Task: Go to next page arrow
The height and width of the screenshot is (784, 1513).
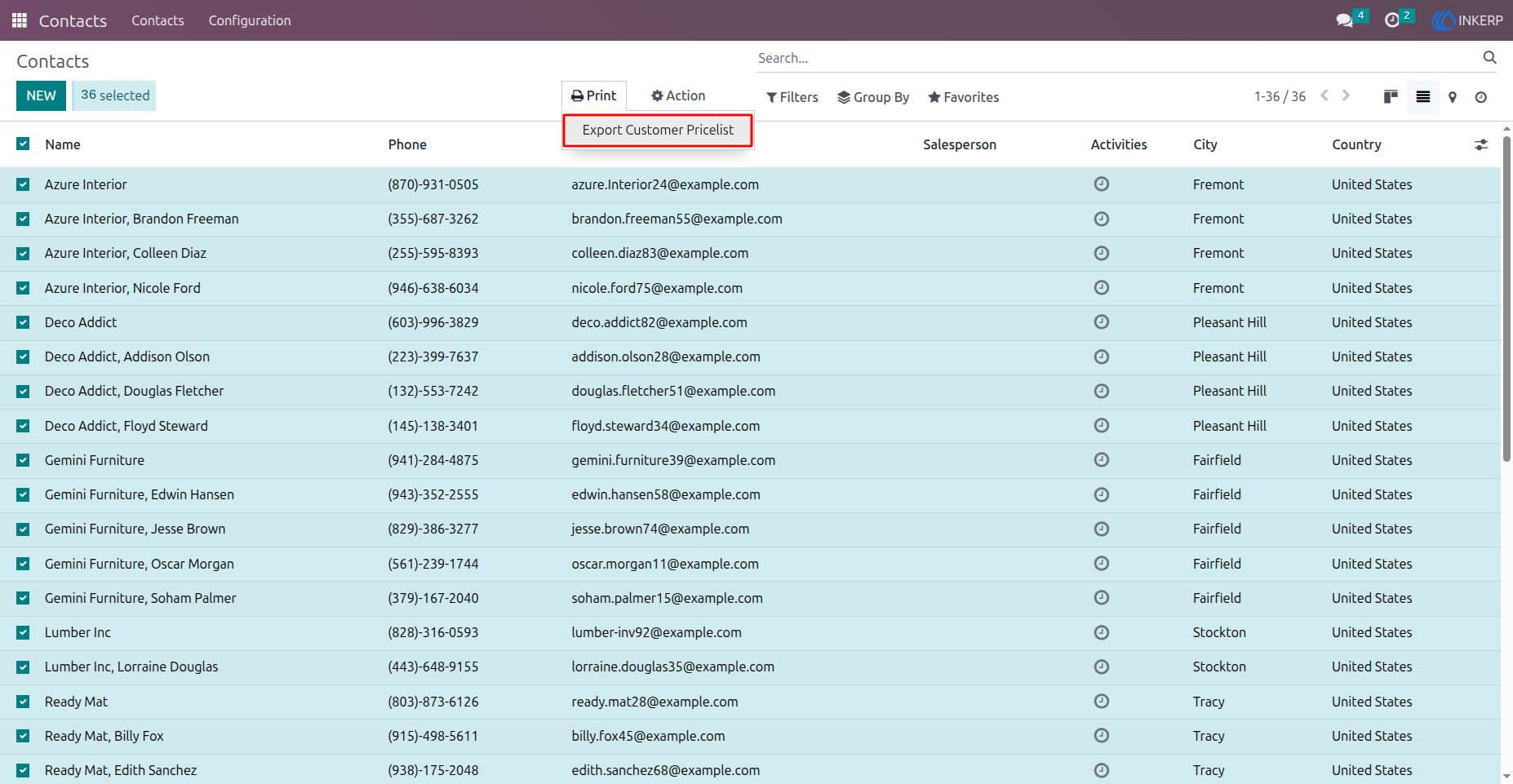Action: [1347, 95]
